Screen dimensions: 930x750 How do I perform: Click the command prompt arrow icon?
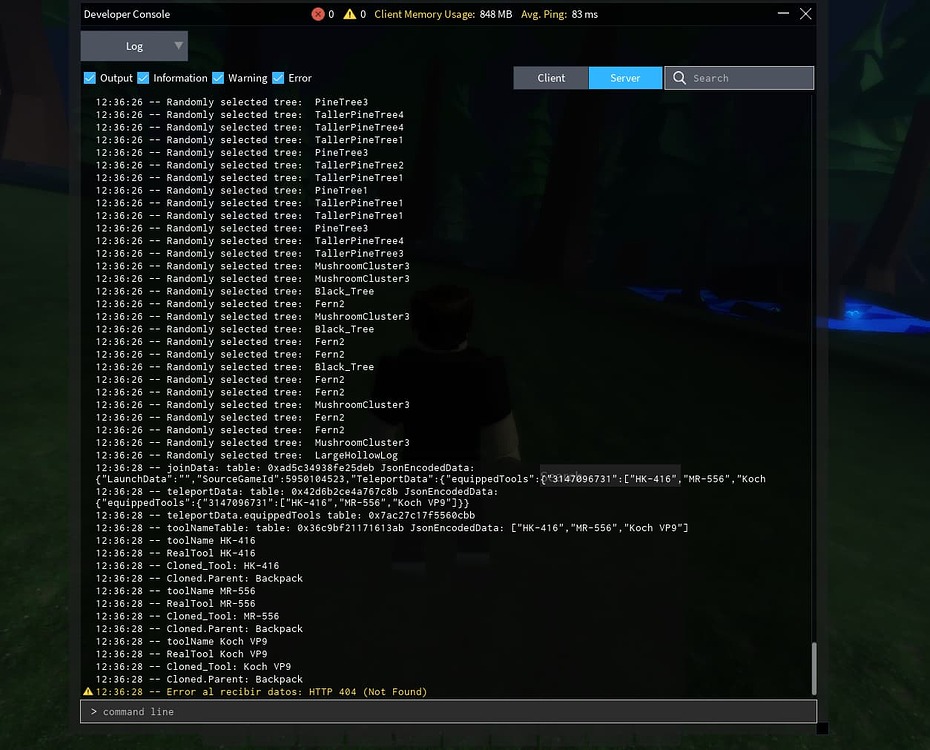[93, 711]
